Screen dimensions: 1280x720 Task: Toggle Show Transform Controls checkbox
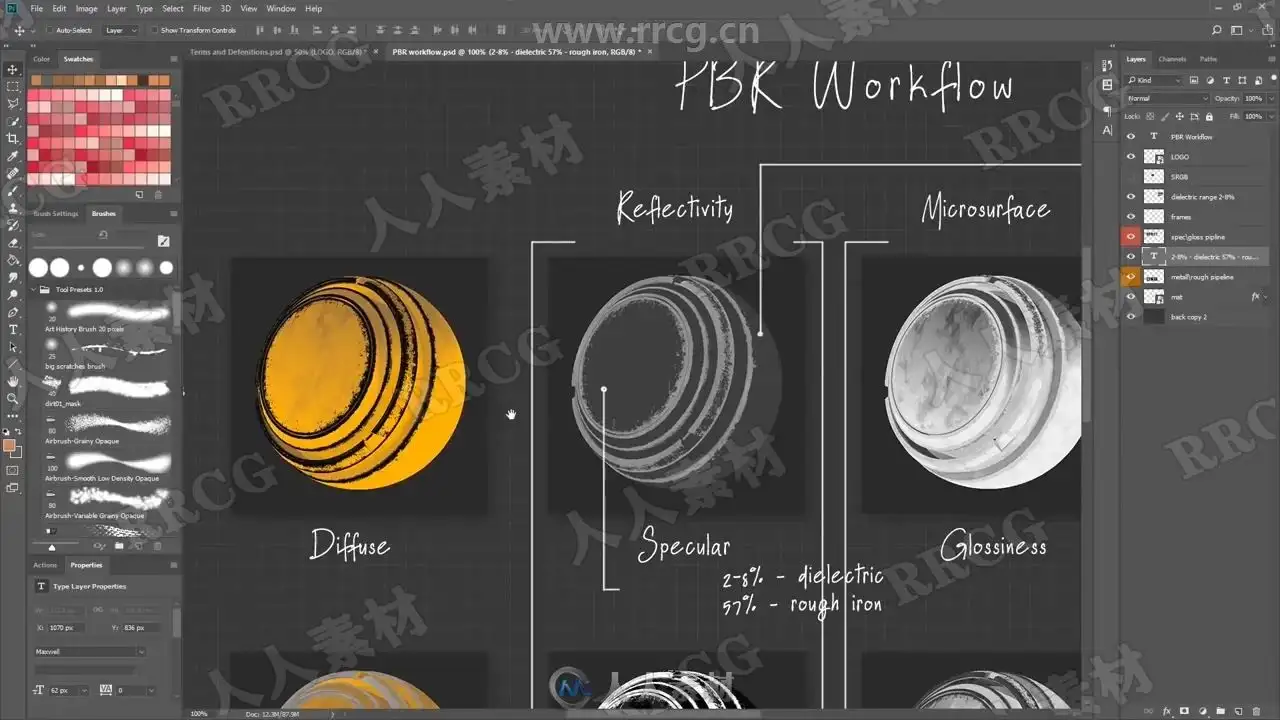pos(154,31)
